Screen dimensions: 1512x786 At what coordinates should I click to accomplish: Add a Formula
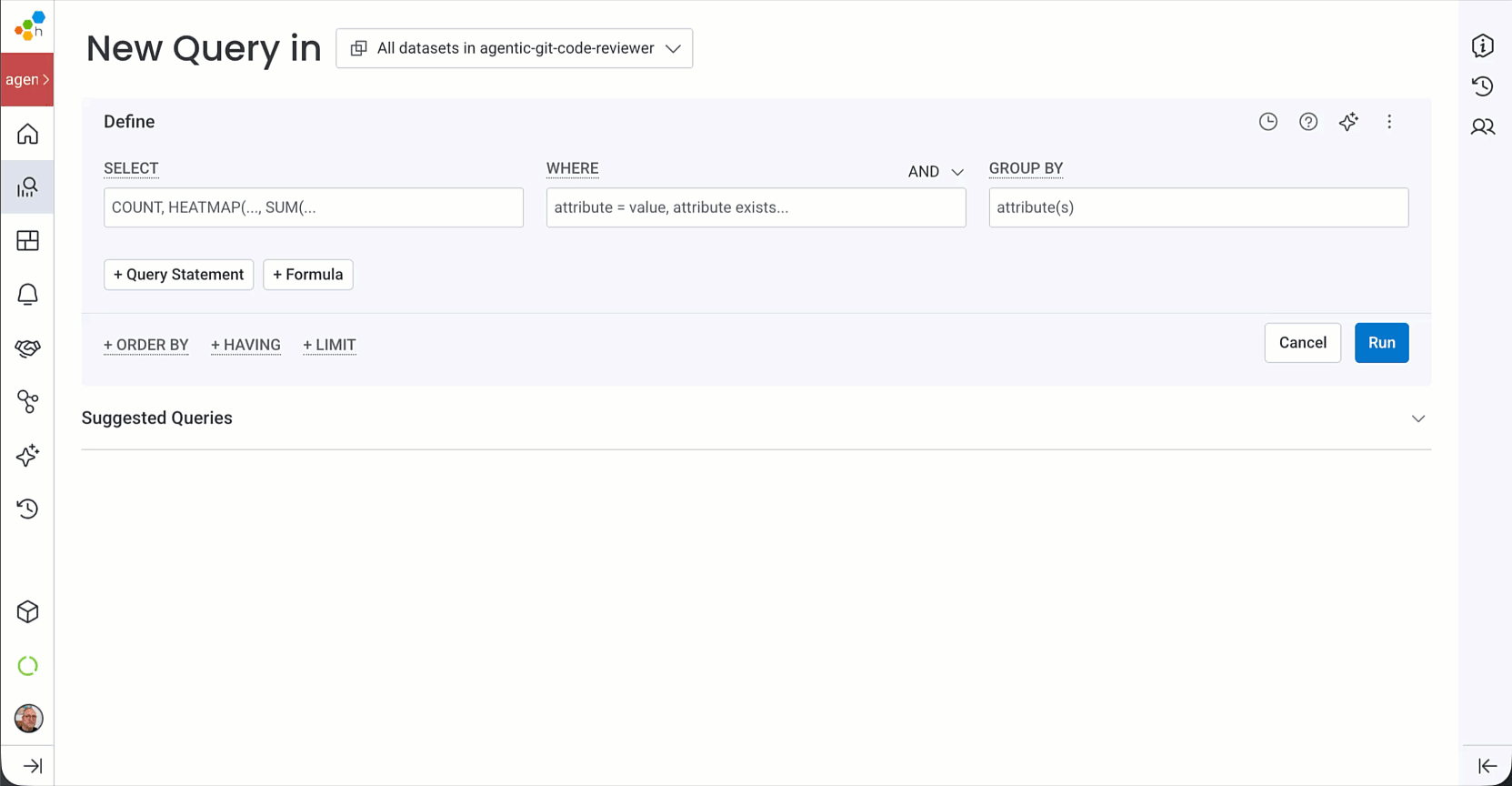point(308,275)
